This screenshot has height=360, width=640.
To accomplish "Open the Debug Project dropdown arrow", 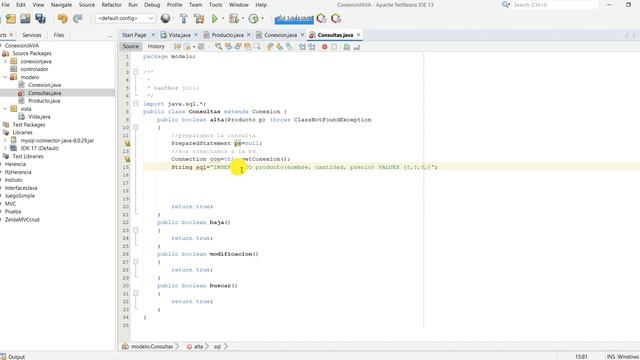I will 242,19.
